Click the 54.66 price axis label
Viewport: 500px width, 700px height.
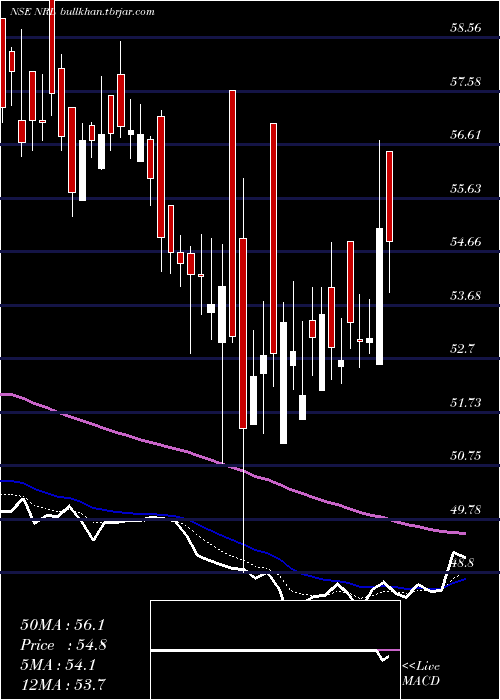465,242
